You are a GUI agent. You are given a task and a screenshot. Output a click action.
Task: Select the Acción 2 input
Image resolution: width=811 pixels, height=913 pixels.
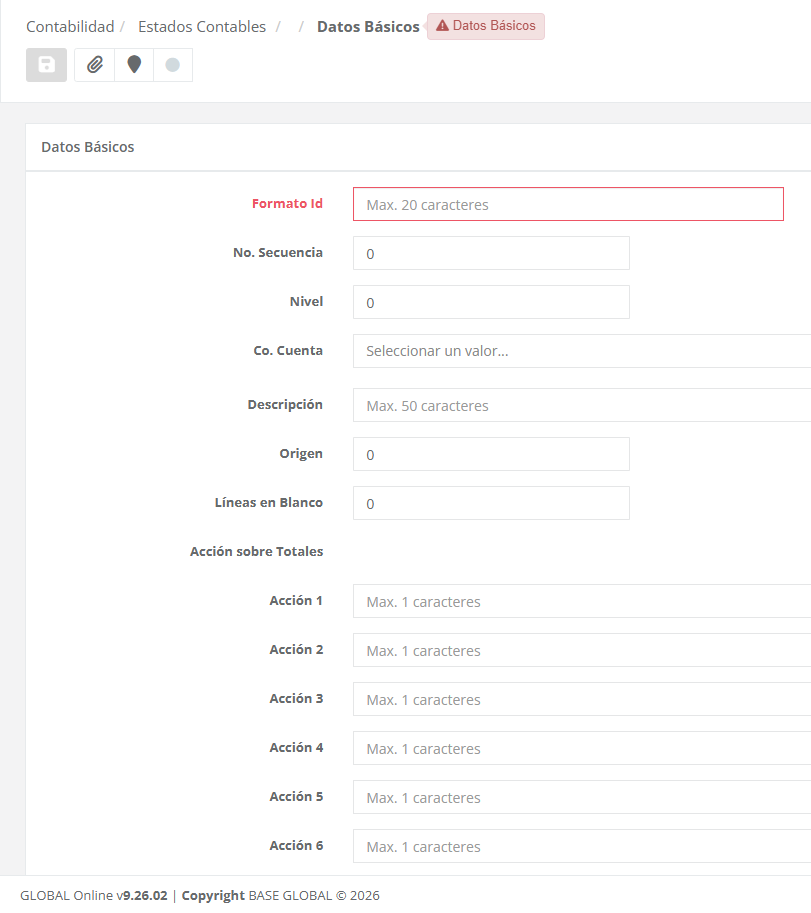[x=580, y=651]
